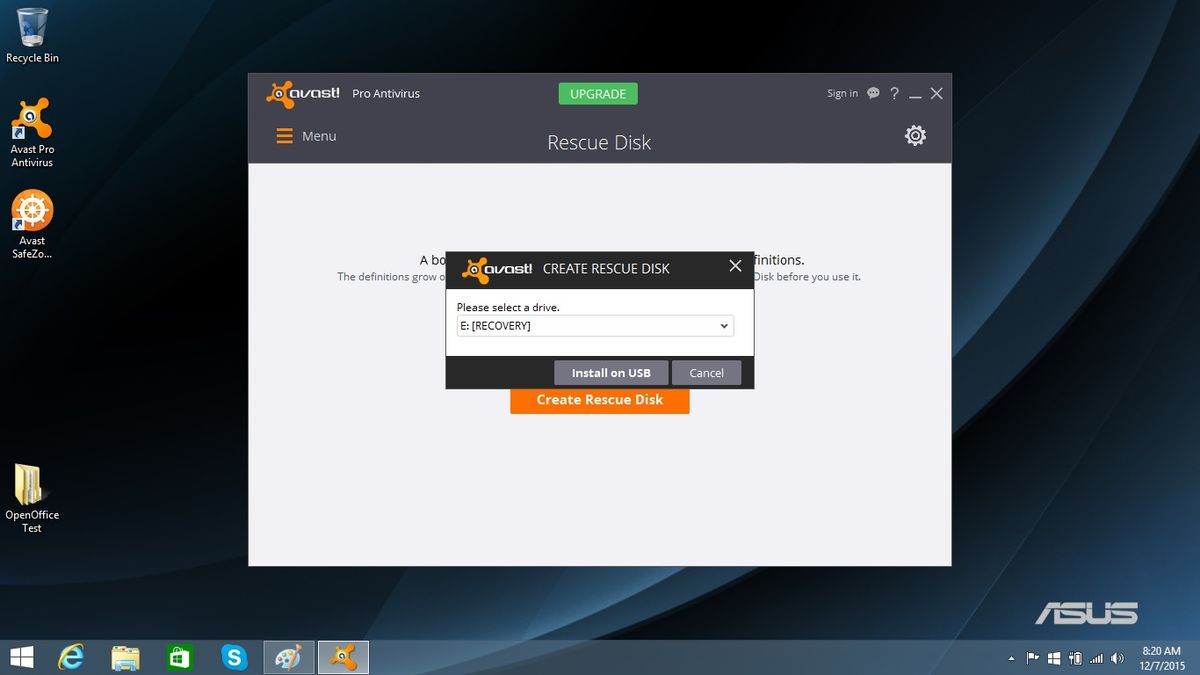Screen dimensions: 1200x675
Task: Click the Sign in link
Action: pos(842,93)
